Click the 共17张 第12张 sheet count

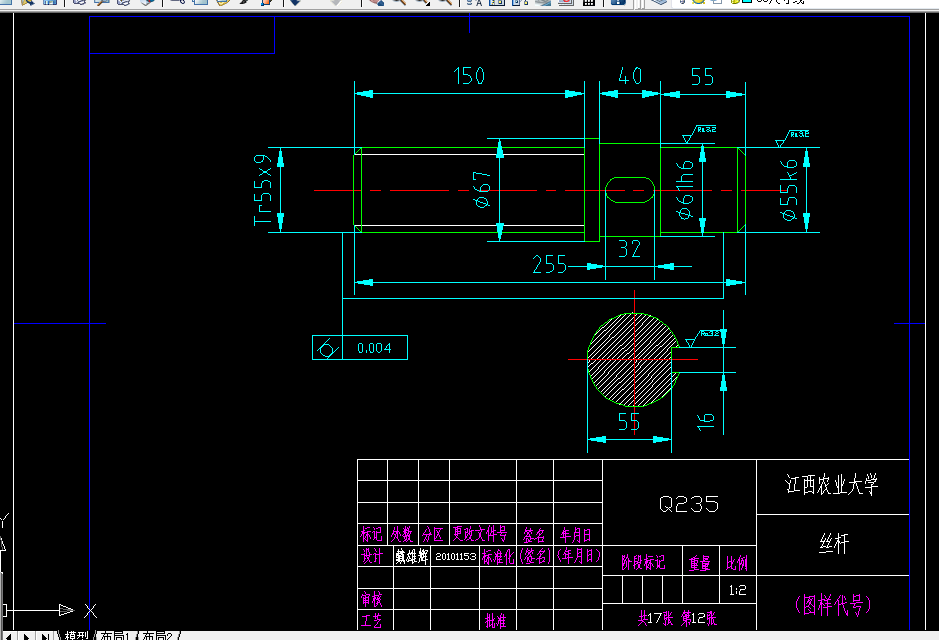(677, 618)
